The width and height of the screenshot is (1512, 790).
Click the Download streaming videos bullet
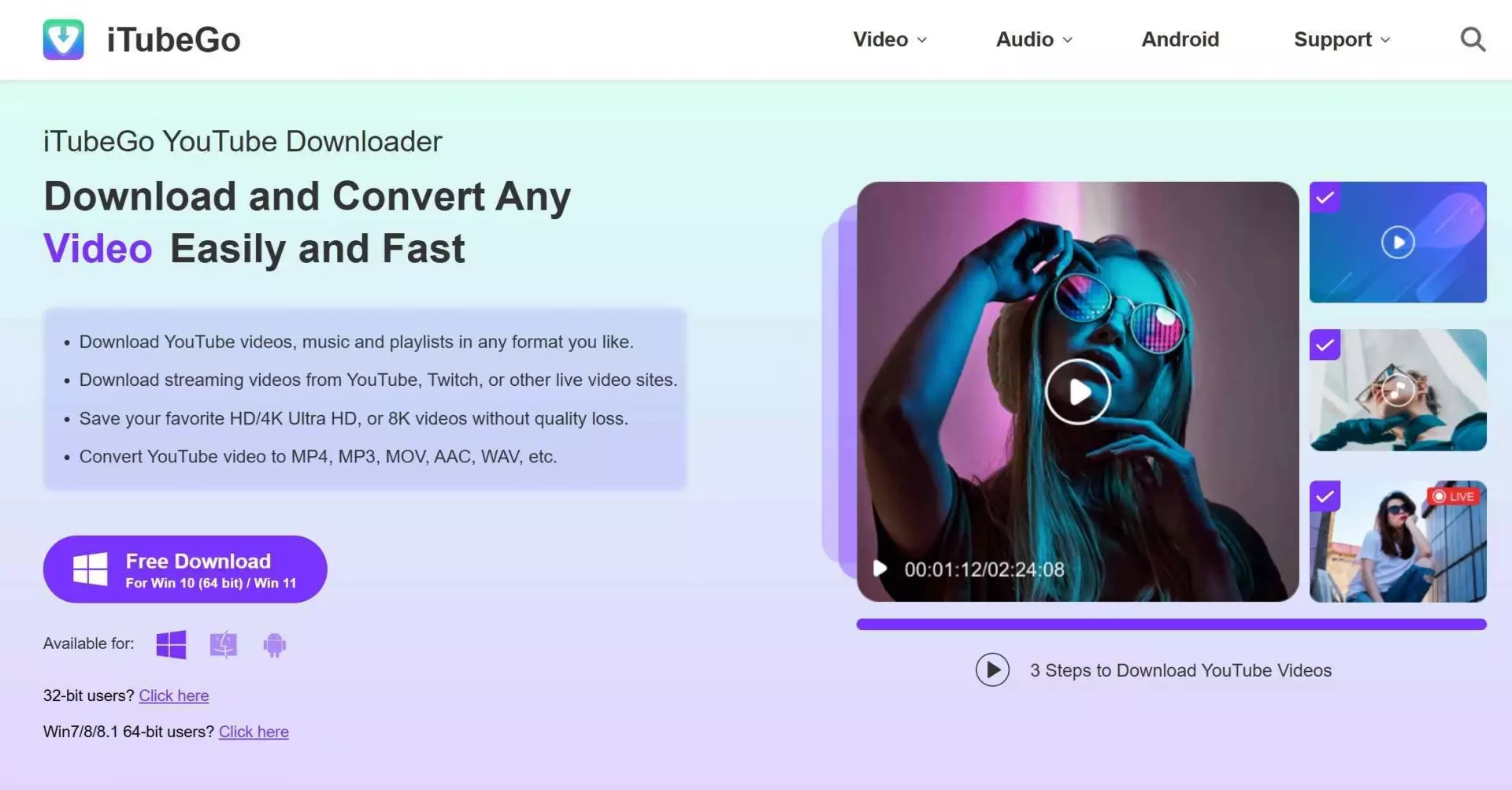click(x=378, y=380)
